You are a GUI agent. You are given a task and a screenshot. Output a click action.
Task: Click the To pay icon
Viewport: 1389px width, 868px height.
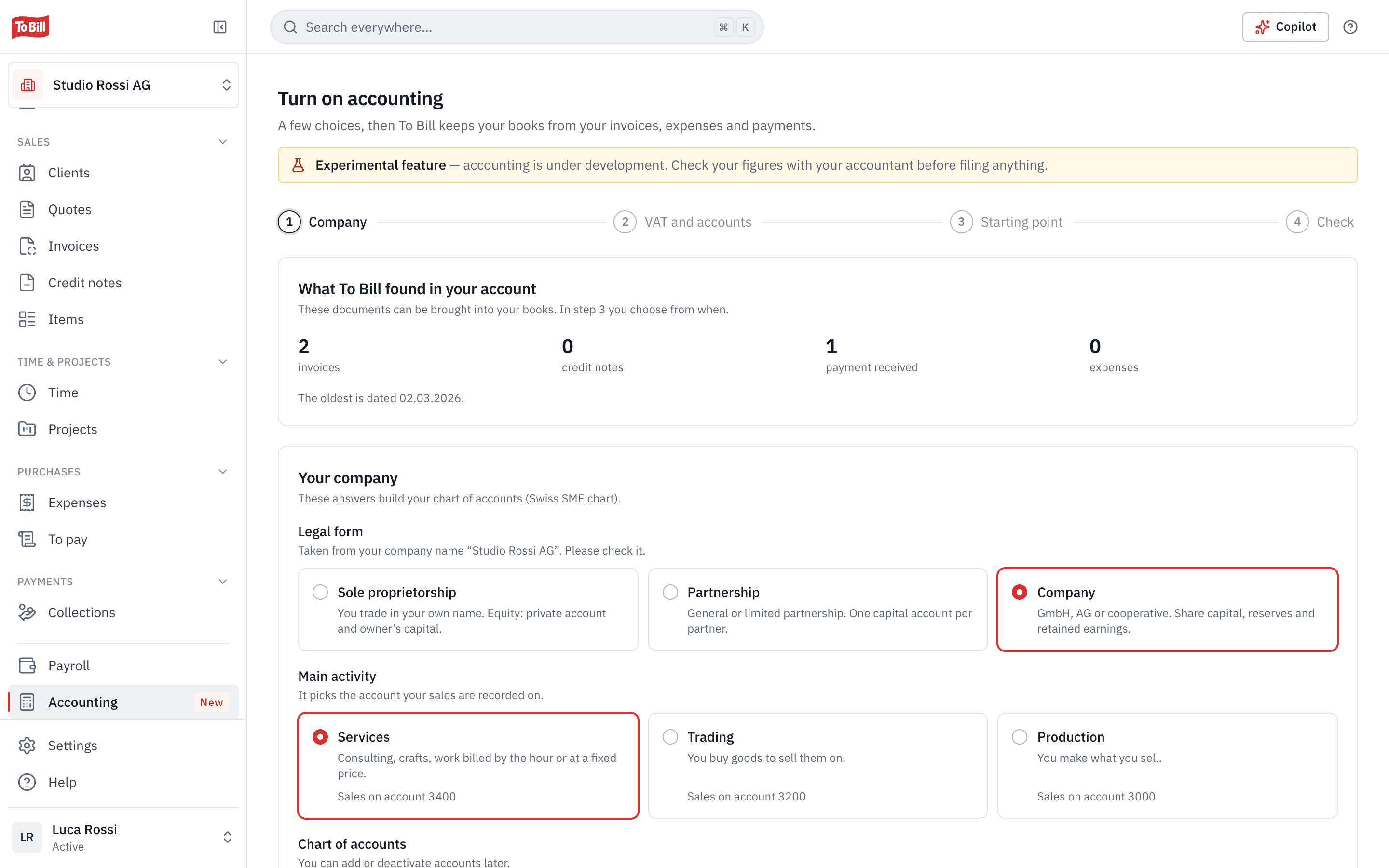[x=27, y=539]
